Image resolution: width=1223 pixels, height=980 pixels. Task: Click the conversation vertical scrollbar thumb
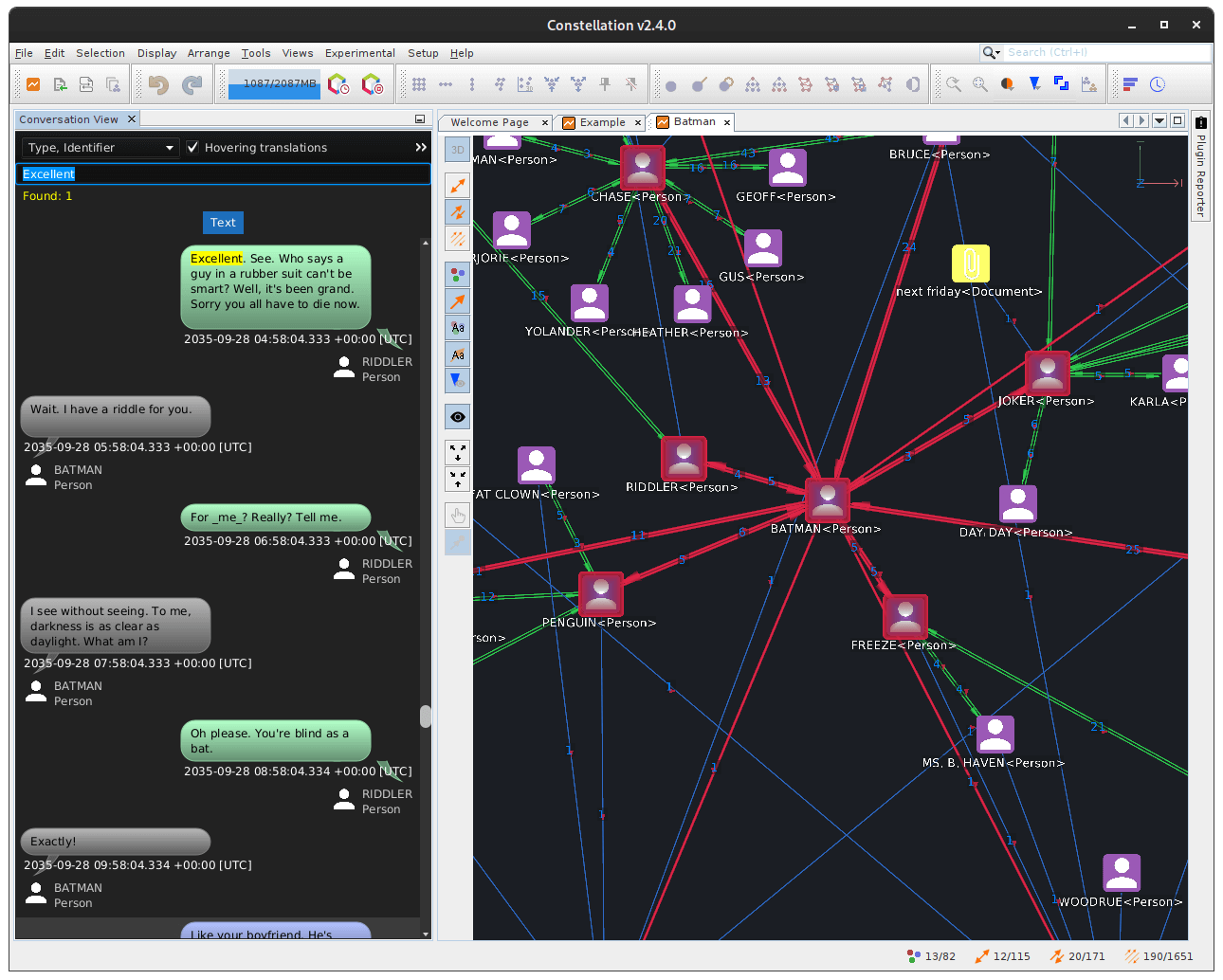pos(426,717)
